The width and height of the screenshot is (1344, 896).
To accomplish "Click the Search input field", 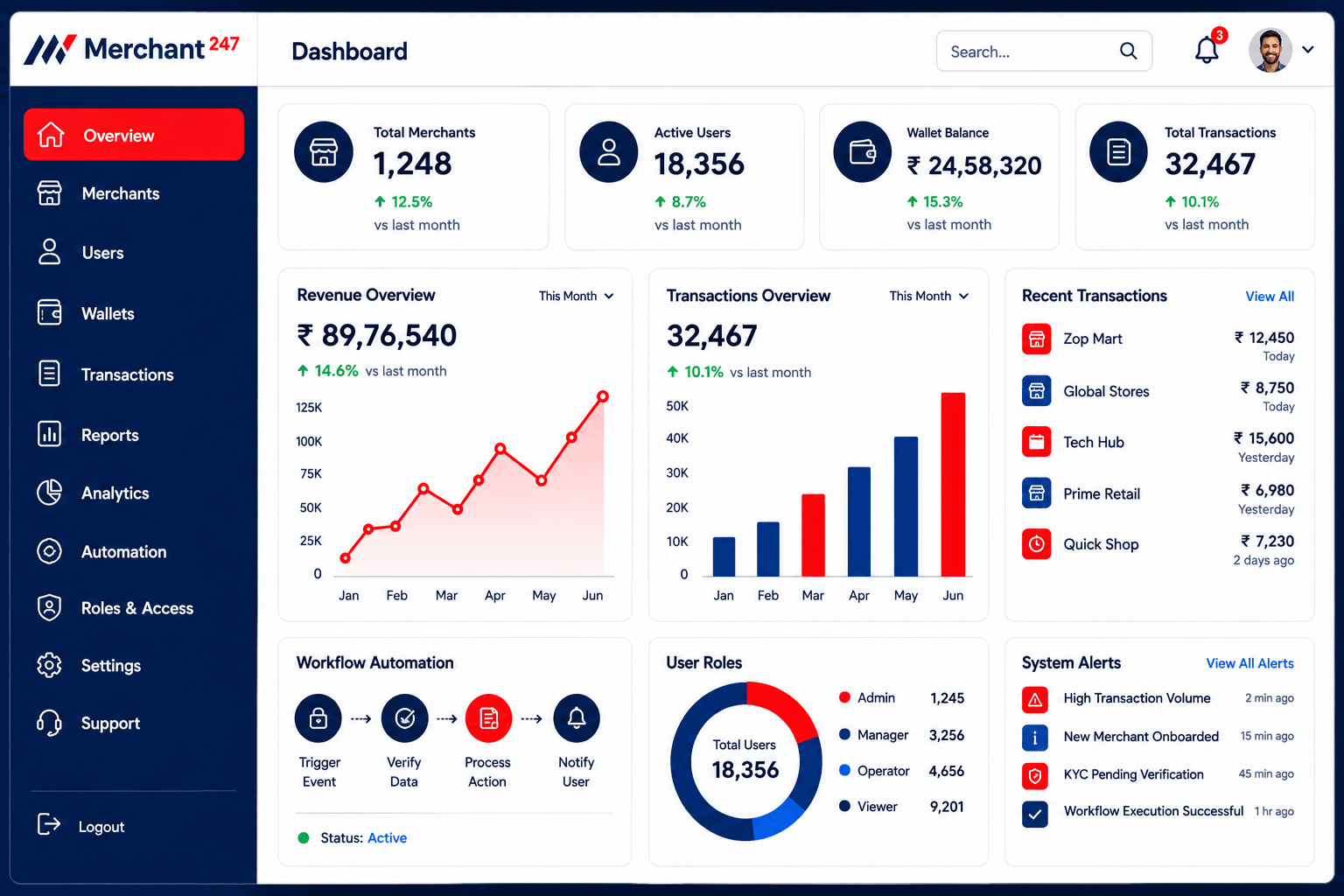I will tap(1044, 52).
